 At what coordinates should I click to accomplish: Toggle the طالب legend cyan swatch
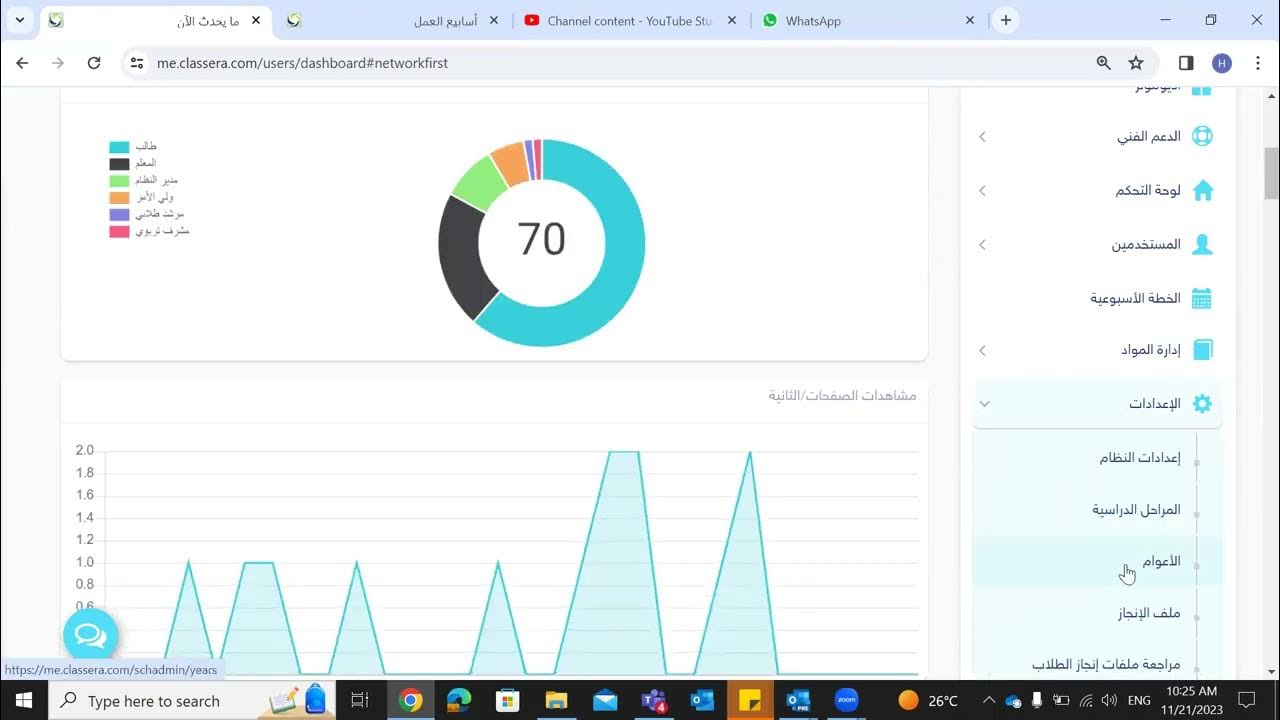[x=119, y=147]
